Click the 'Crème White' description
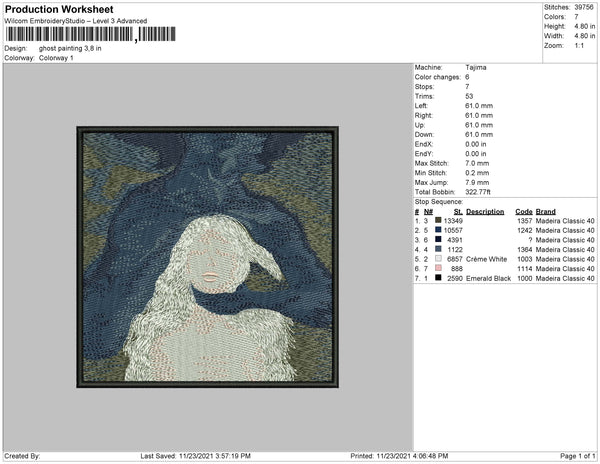 click(486, 259)
